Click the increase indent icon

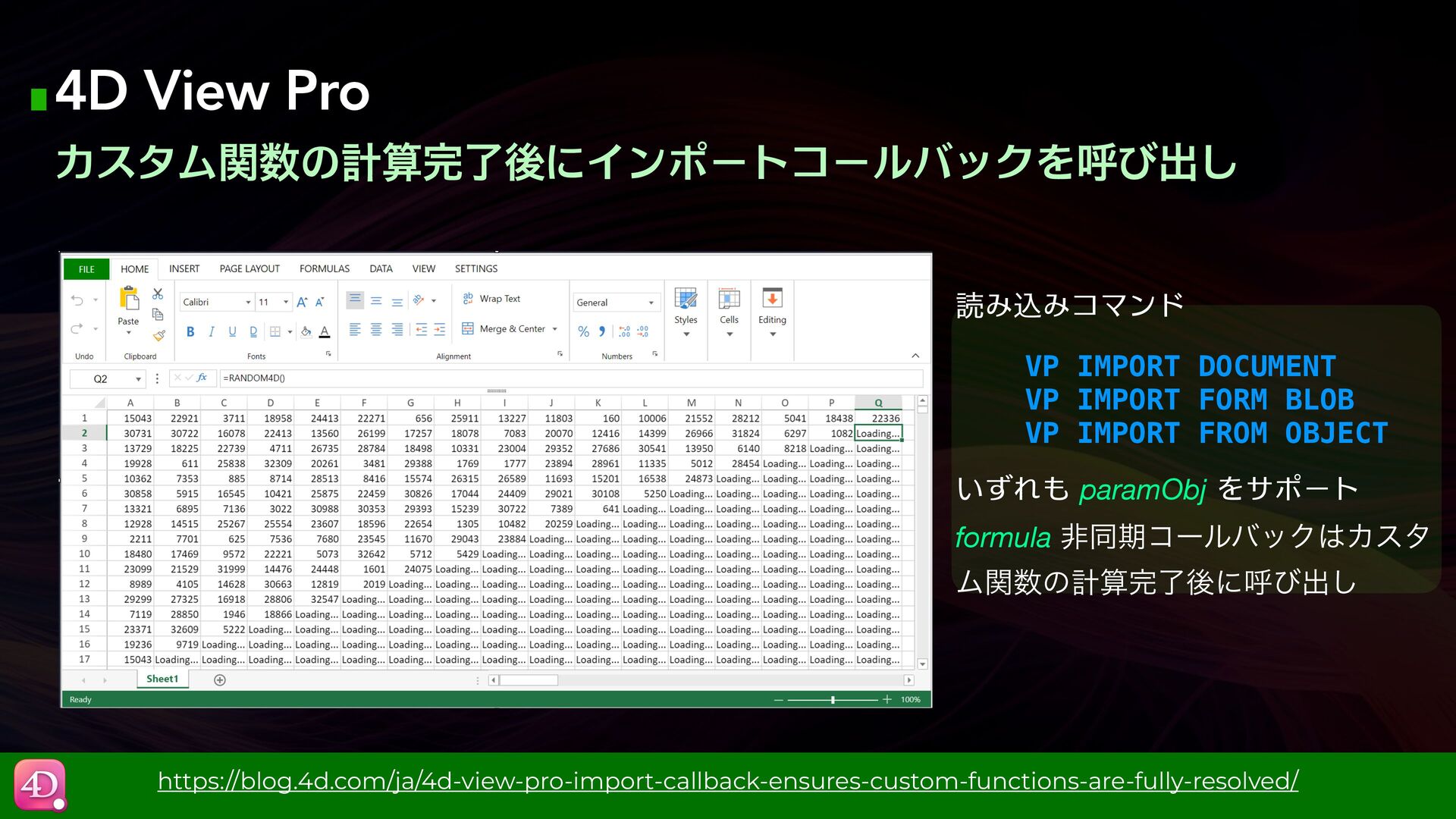(x=440, y=329)
